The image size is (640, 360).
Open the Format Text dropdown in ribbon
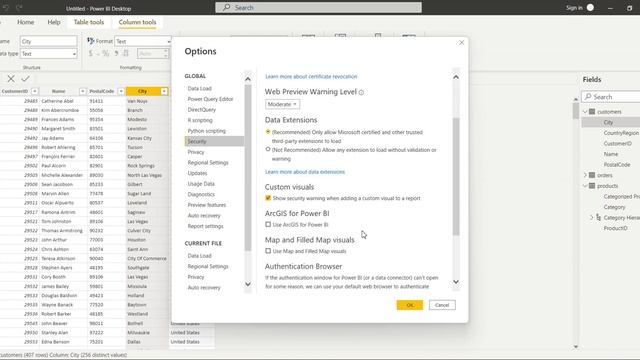(142, 41)
